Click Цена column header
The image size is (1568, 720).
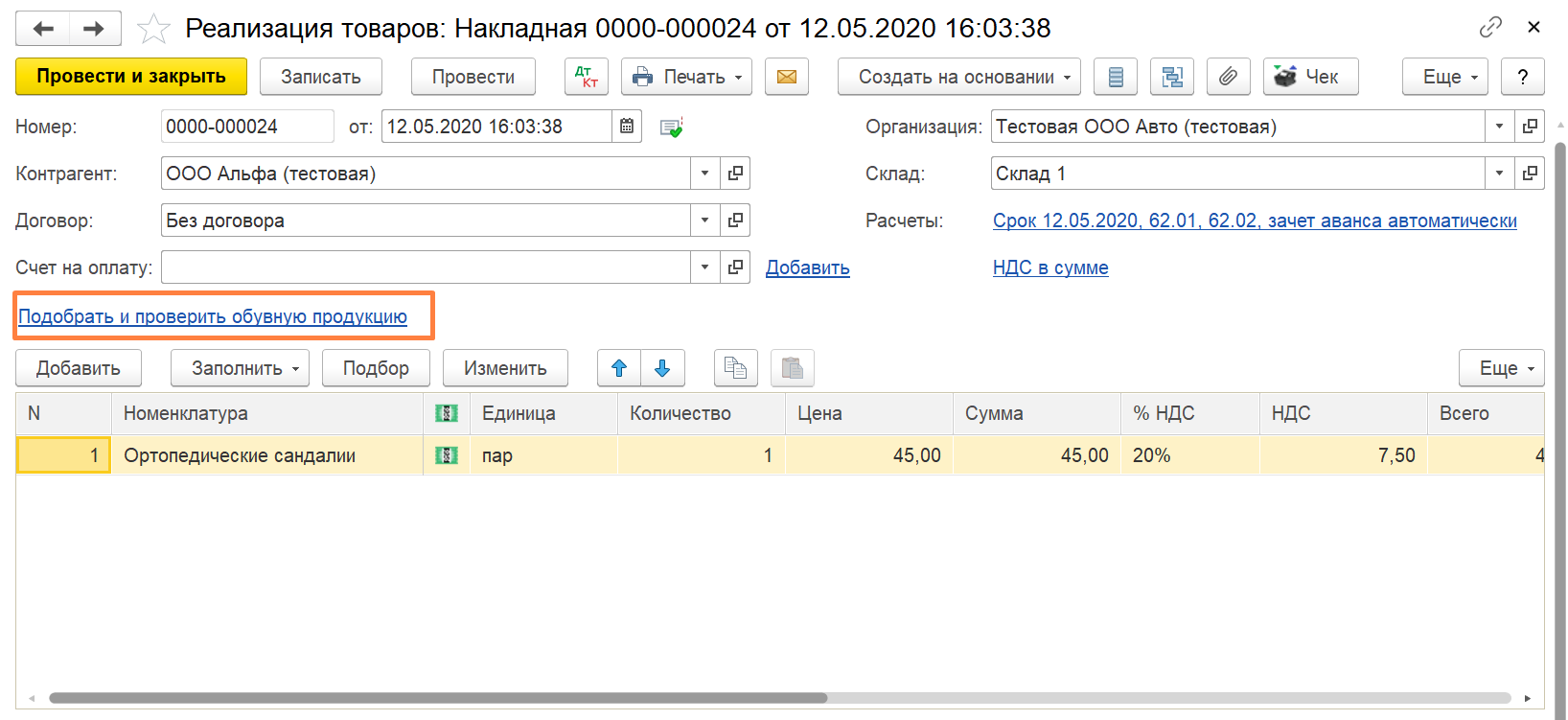869,413
